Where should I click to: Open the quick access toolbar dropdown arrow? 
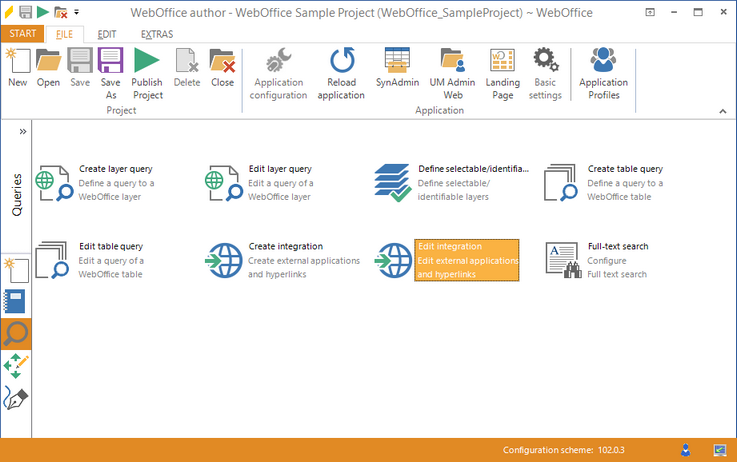[77, 12]
